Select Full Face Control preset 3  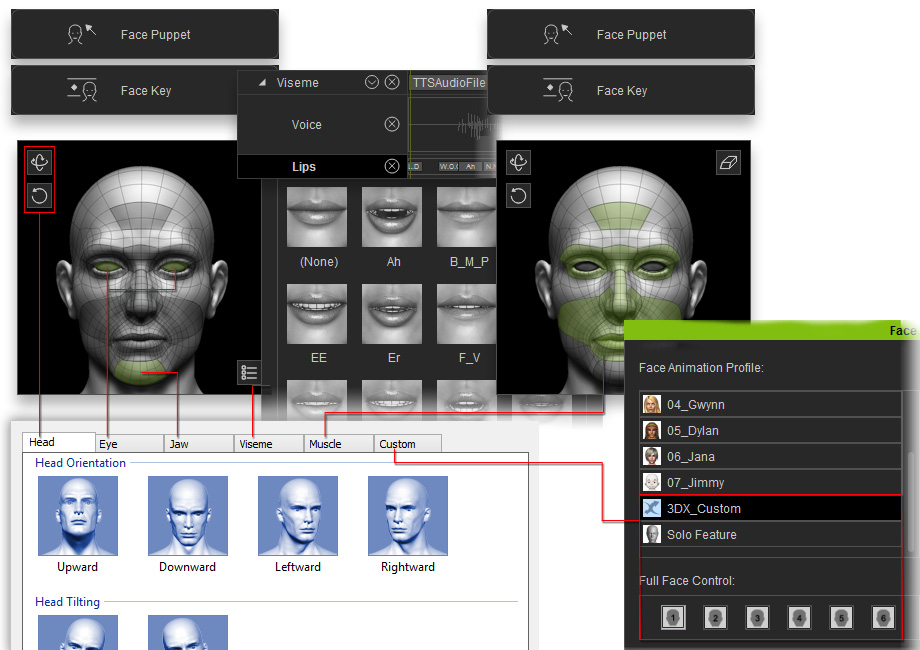pos(757,617)
